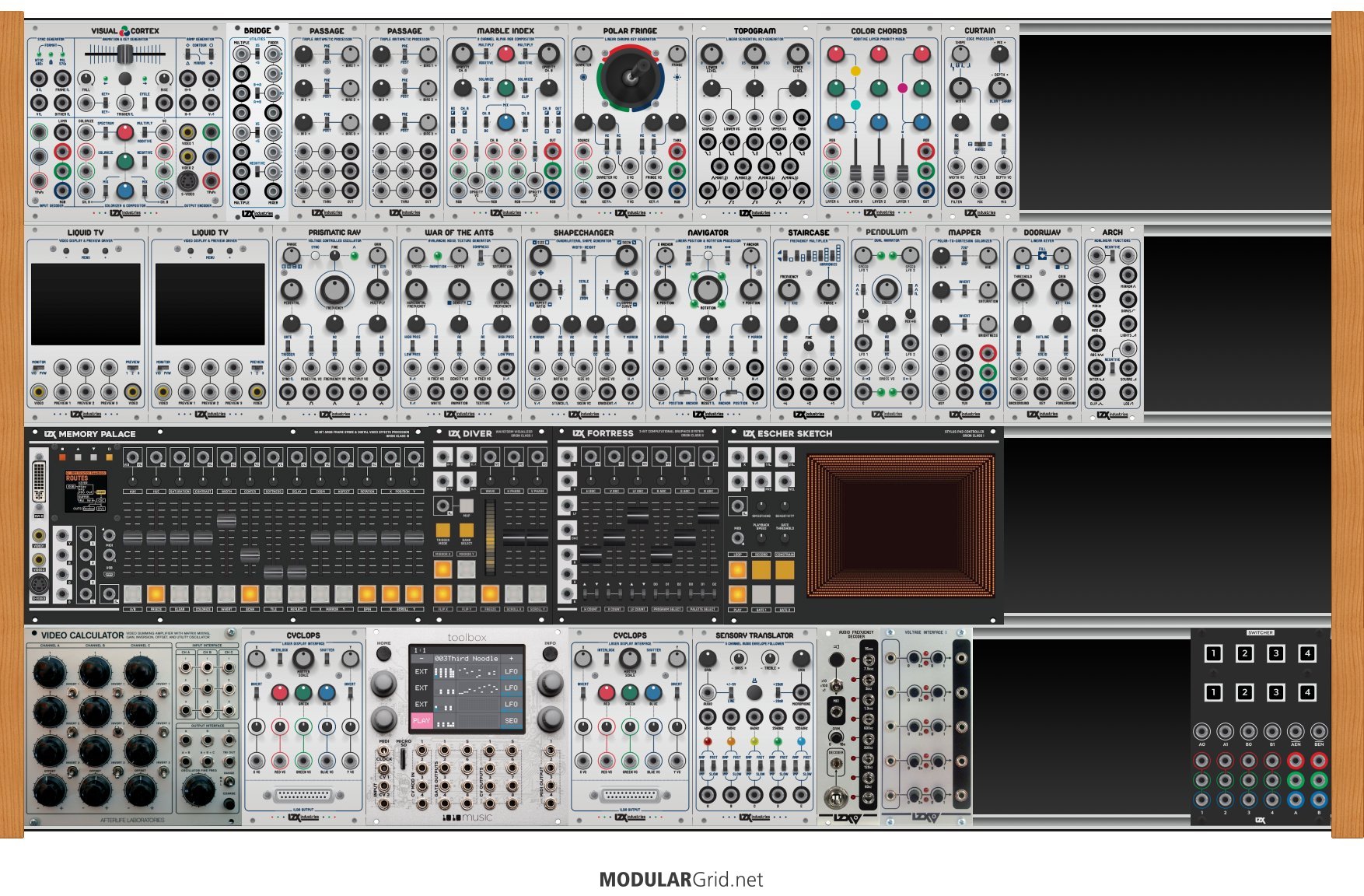Click the SPIN button on Memory Palace

[367, 594]
